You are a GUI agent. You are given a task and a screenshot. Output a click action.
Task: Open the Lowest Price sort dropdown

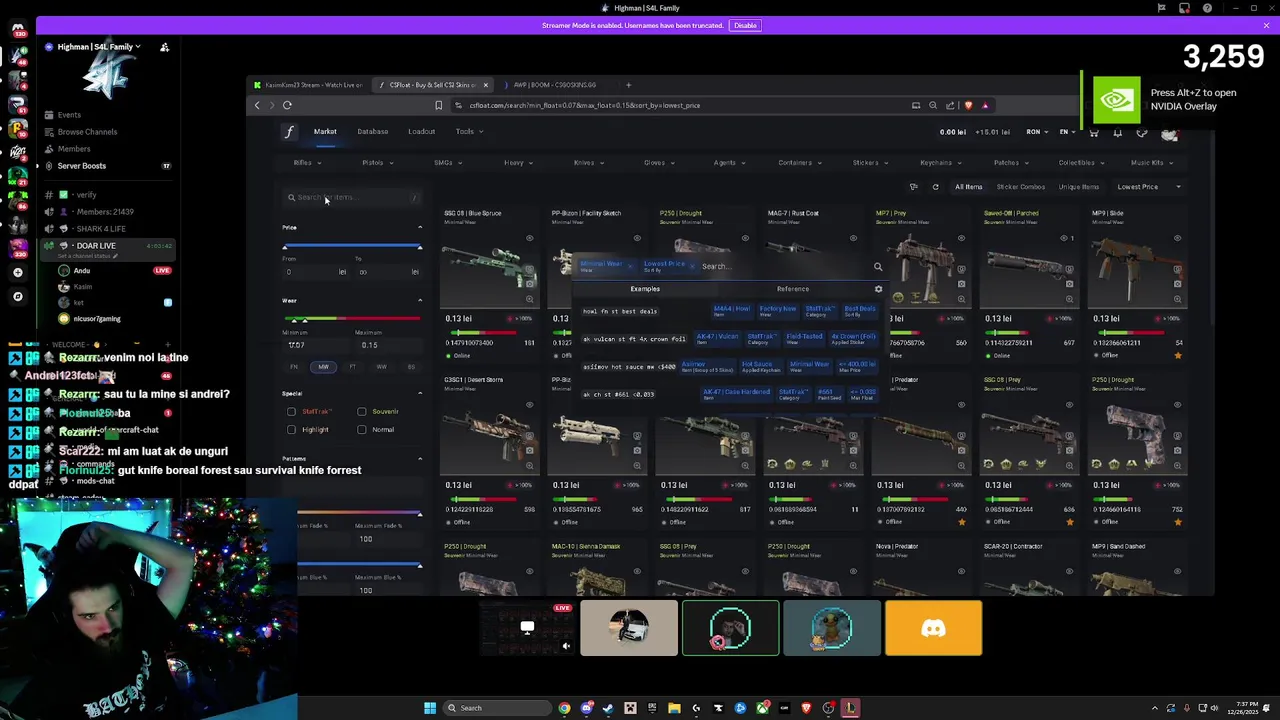pos(1148,187)
